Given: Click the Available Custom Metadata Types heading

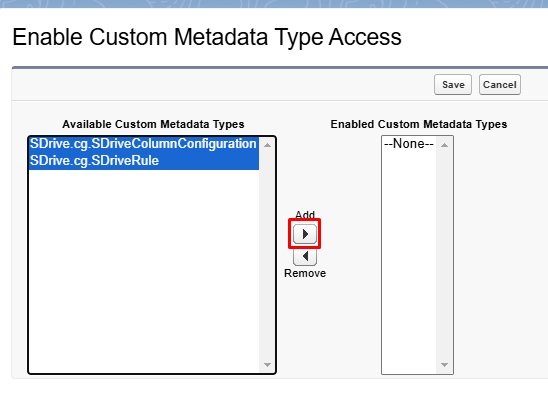Looking at the screenshot, I should coord(153,124).
